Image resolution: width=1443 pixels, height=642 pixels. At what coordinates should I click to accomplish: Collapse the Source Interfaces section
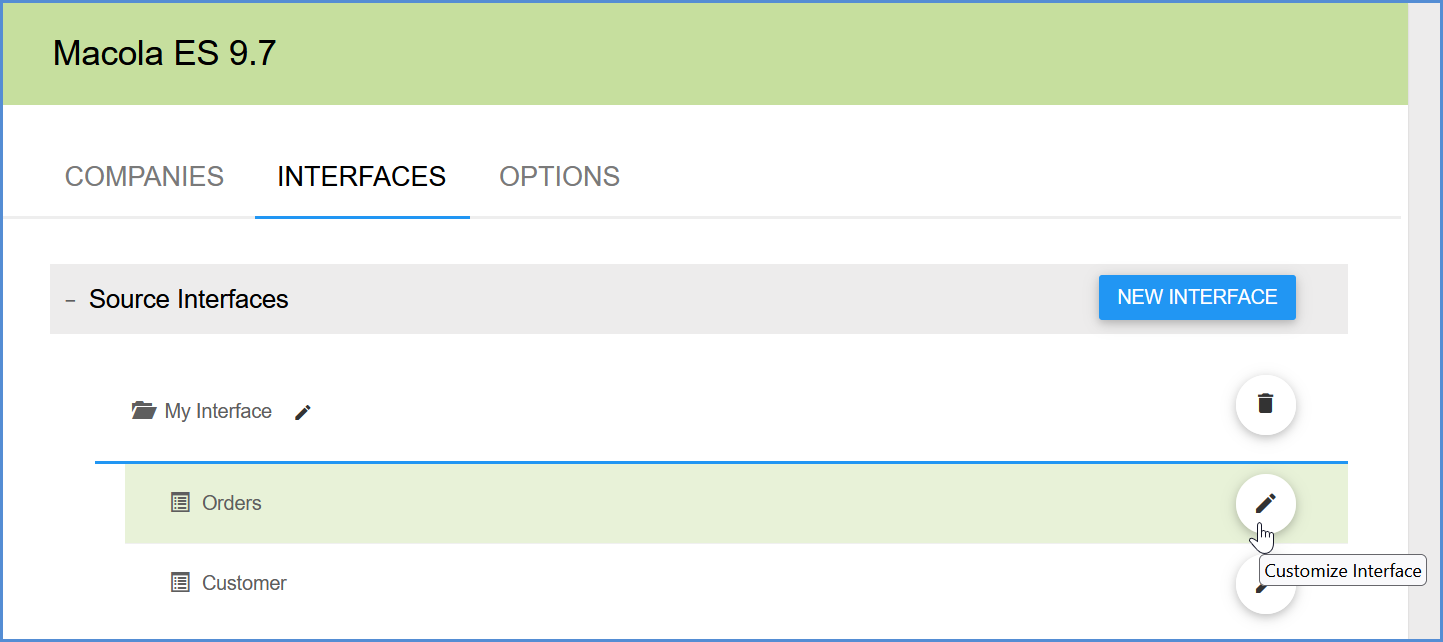[70, 300]
